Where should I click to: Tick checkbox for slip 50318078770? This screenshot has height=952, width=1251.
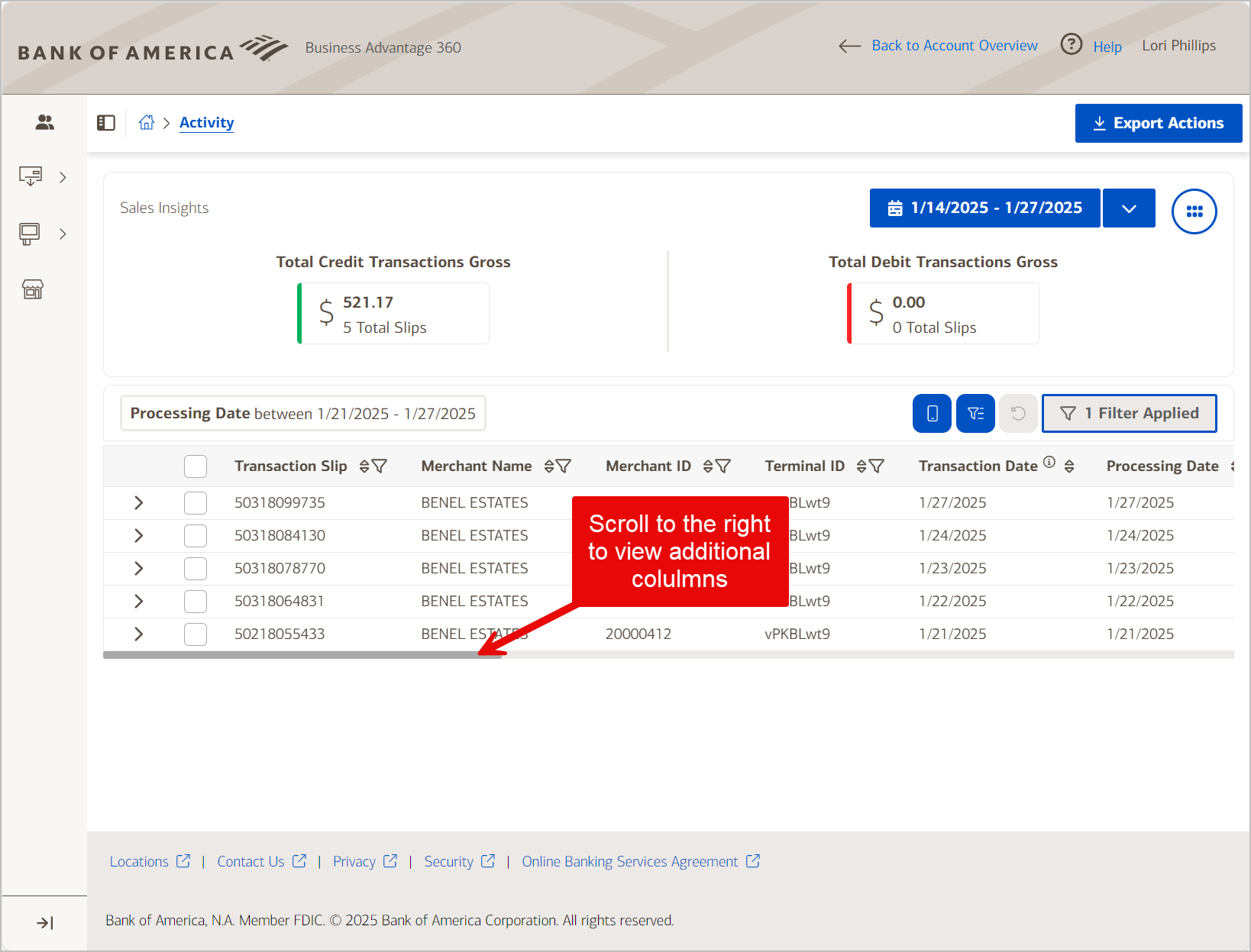pyautogui.click(x=196, y=569)
